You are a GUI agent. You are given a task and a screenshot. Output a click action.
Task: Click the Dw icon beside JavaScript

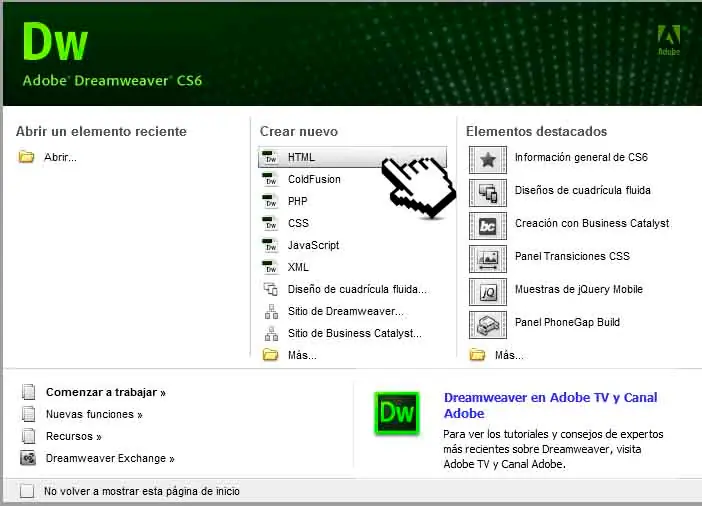tap(270, 245)
